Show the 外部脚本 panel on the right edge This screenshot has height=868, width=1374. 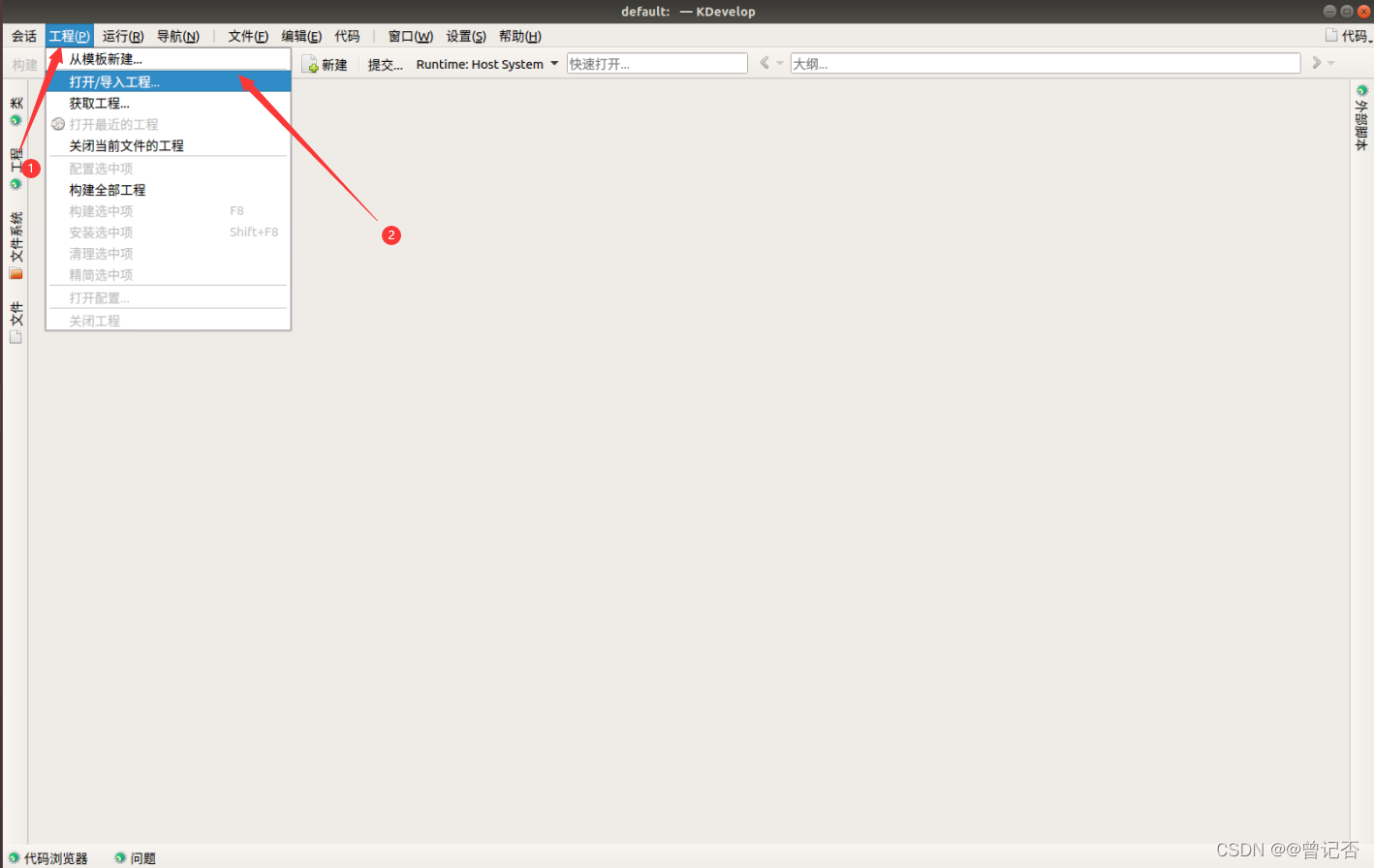tap(1361, 117)
